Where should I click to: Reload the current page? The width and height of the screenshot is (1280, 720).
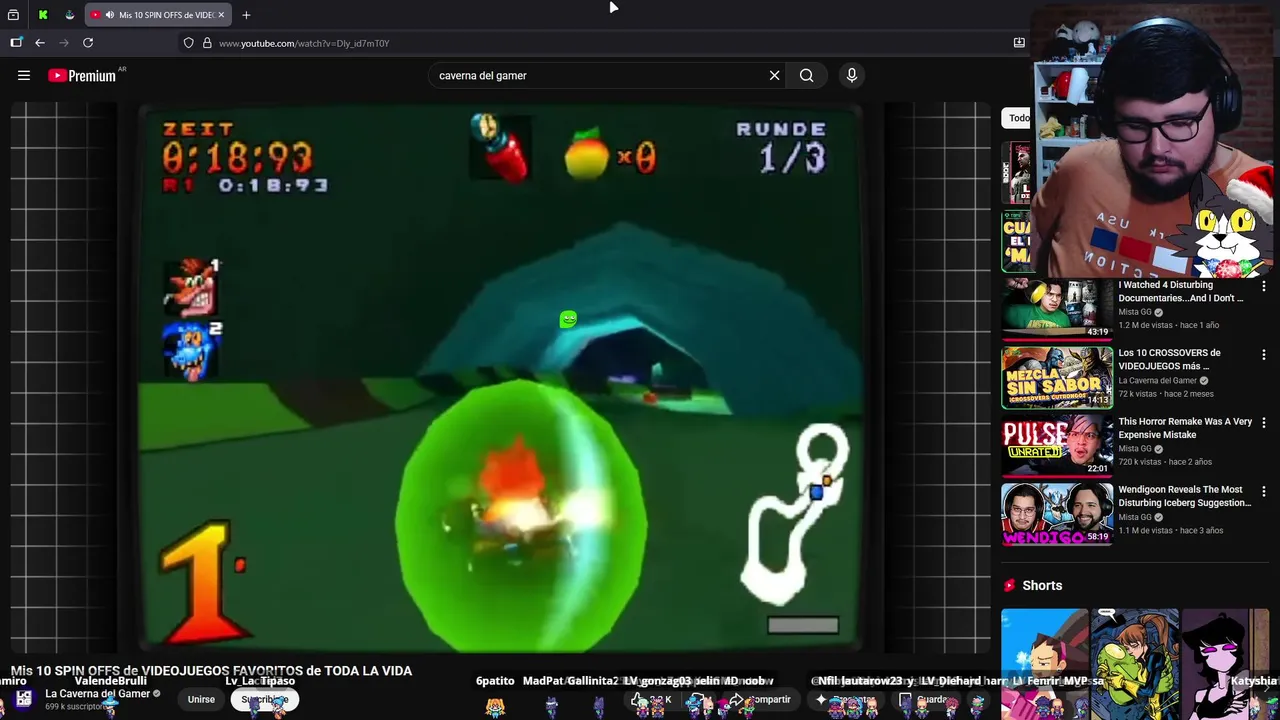88,43
